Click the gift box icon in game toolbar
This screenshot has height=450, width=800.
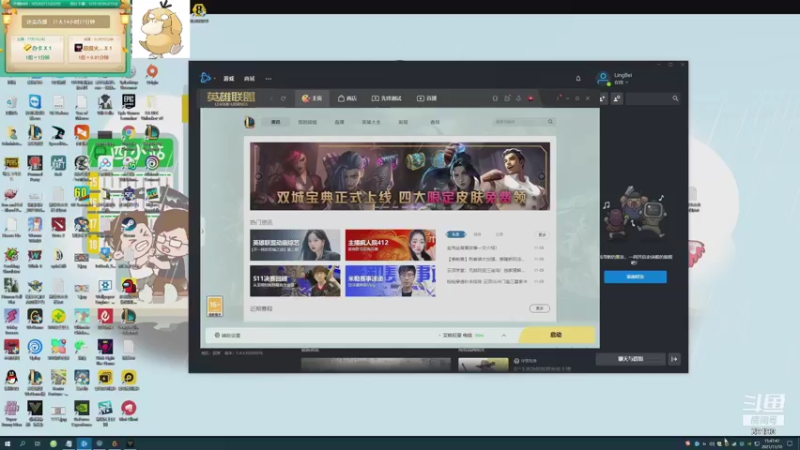click(507, 98)
